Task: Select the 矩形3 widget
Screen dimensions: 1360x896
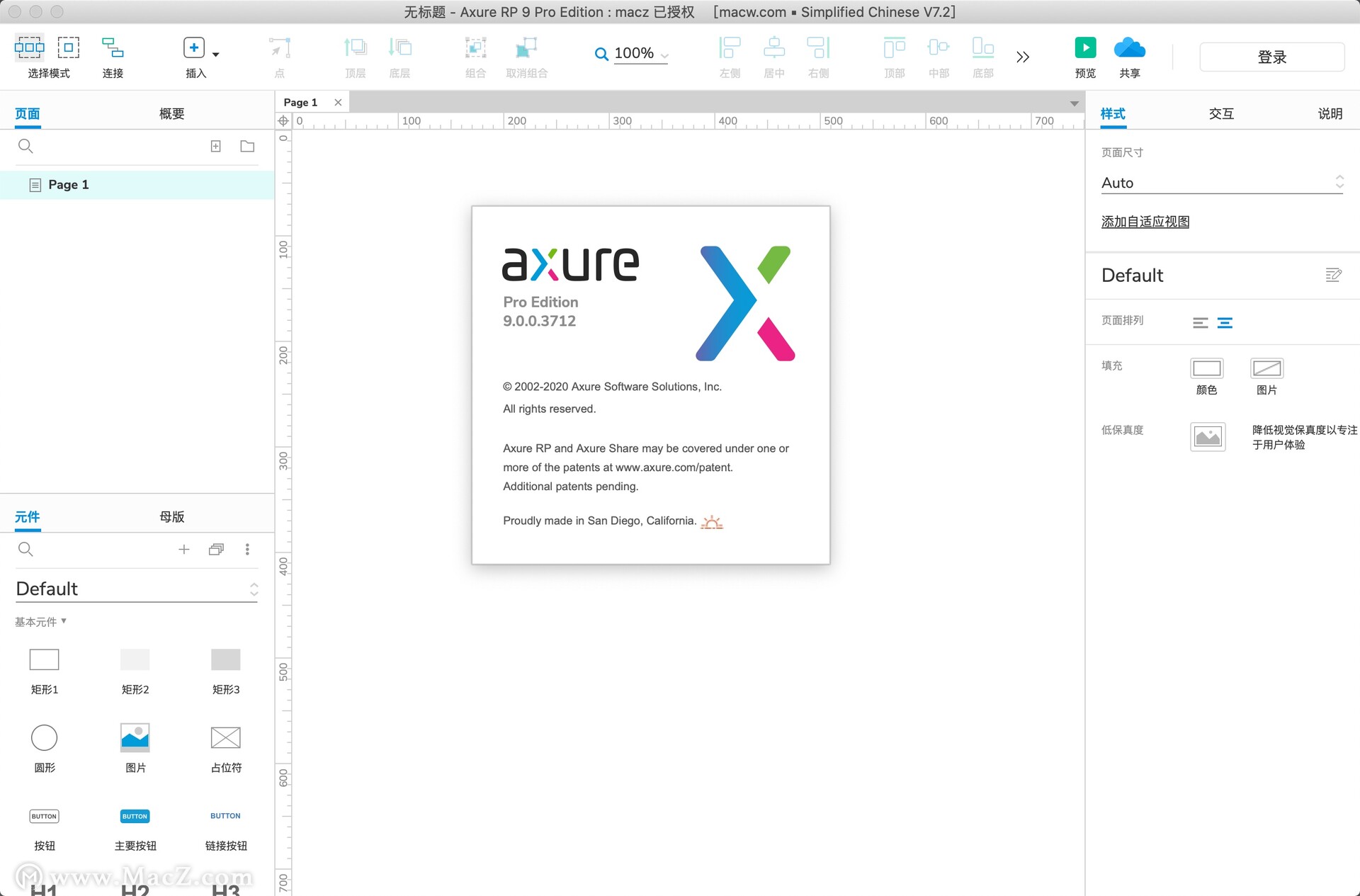Action: [x=226, y=670]
